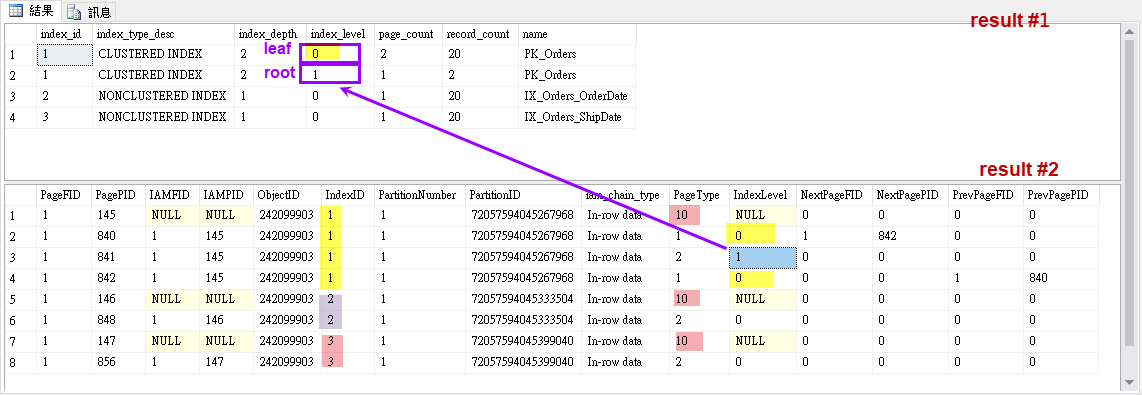This screenshot has width=1142, height=395.
Task: Select the NextPagePID column header
Action: [x=910, y=195]
